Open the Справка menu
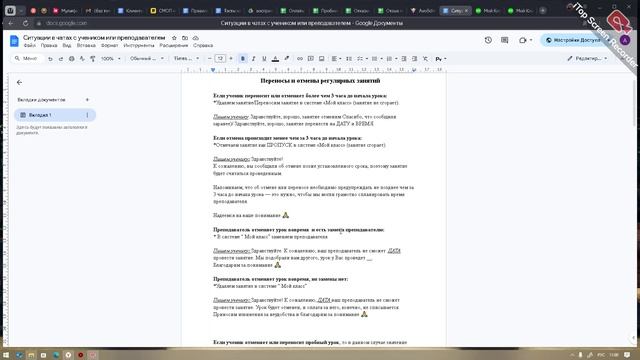The width and height of the screenshot is (640, 360). pyautogui.click(x=203, y=46)
